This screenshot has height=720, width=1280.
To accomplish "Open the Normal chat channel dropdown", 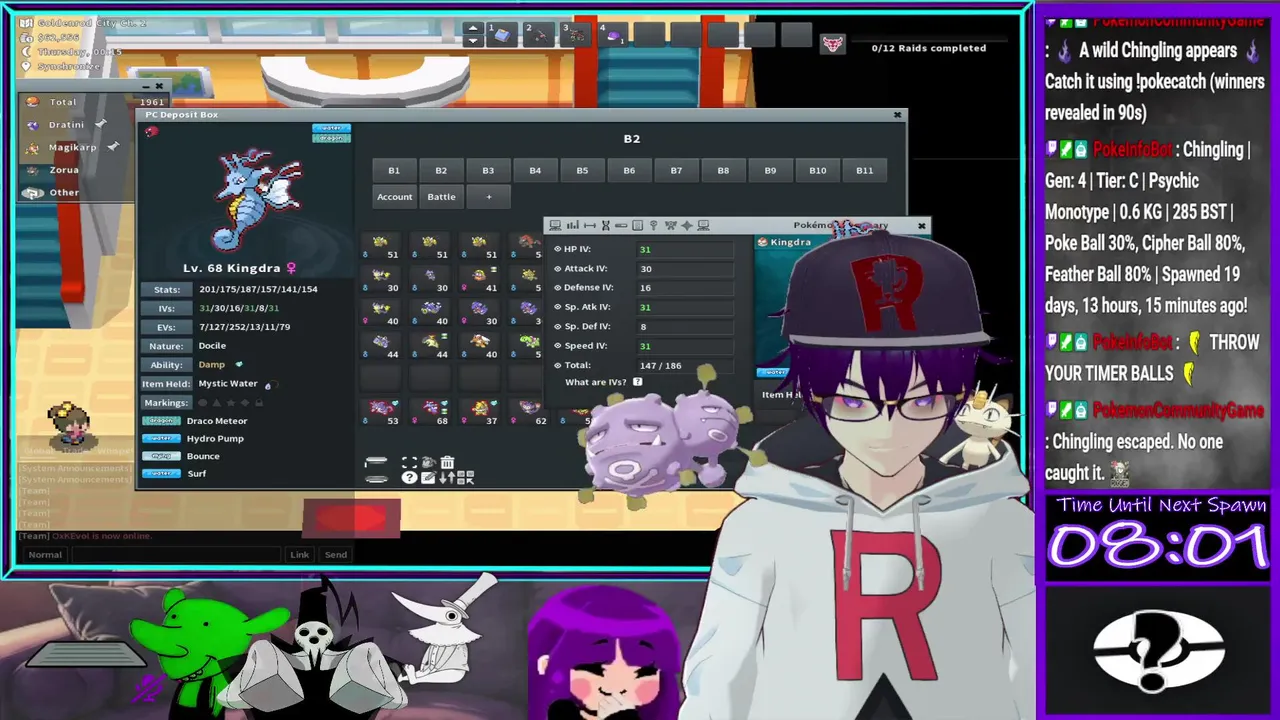I will [x=45, y=554].
